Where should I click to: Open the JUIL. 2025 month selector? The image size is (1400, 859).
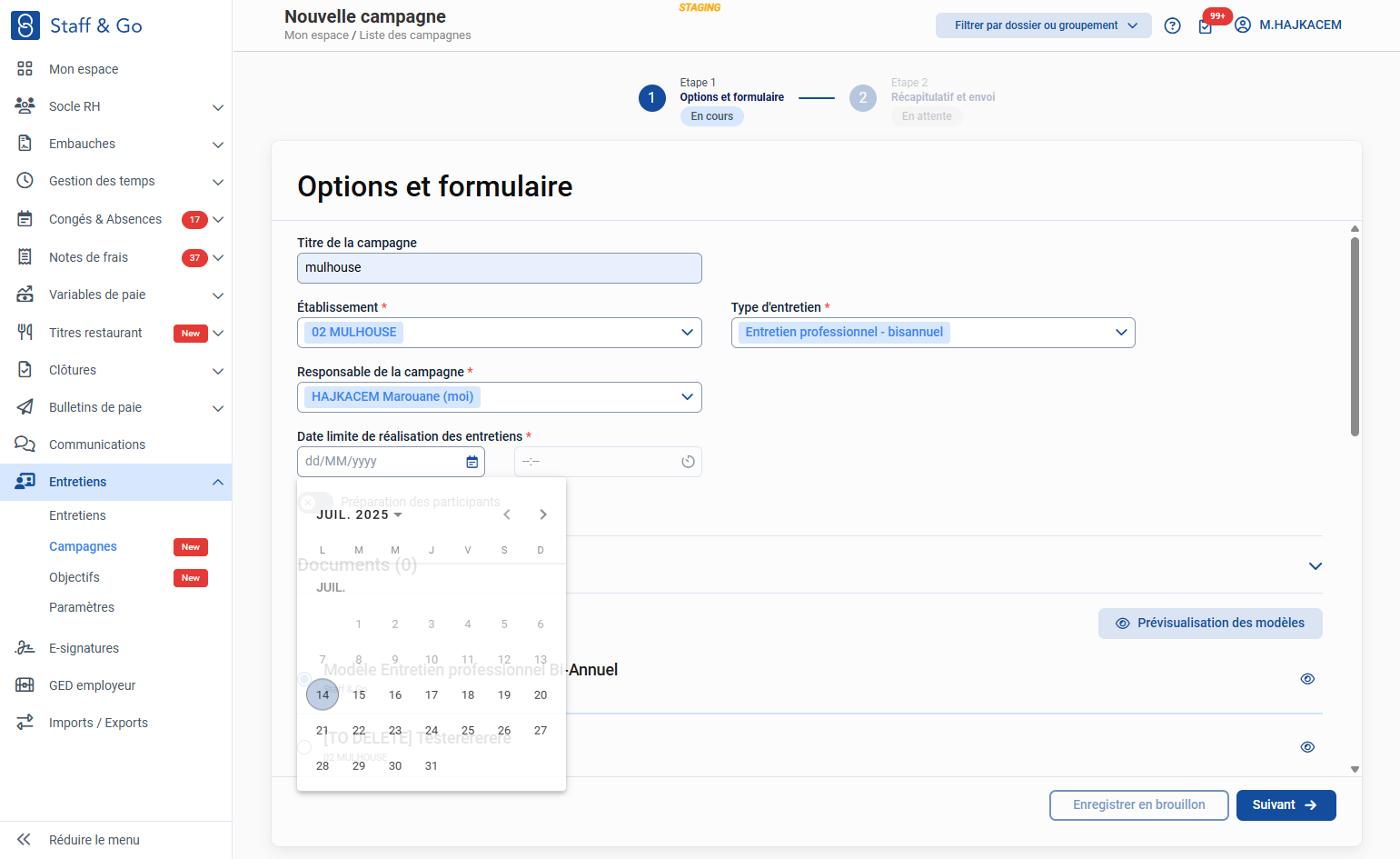(x=360, y=514)
